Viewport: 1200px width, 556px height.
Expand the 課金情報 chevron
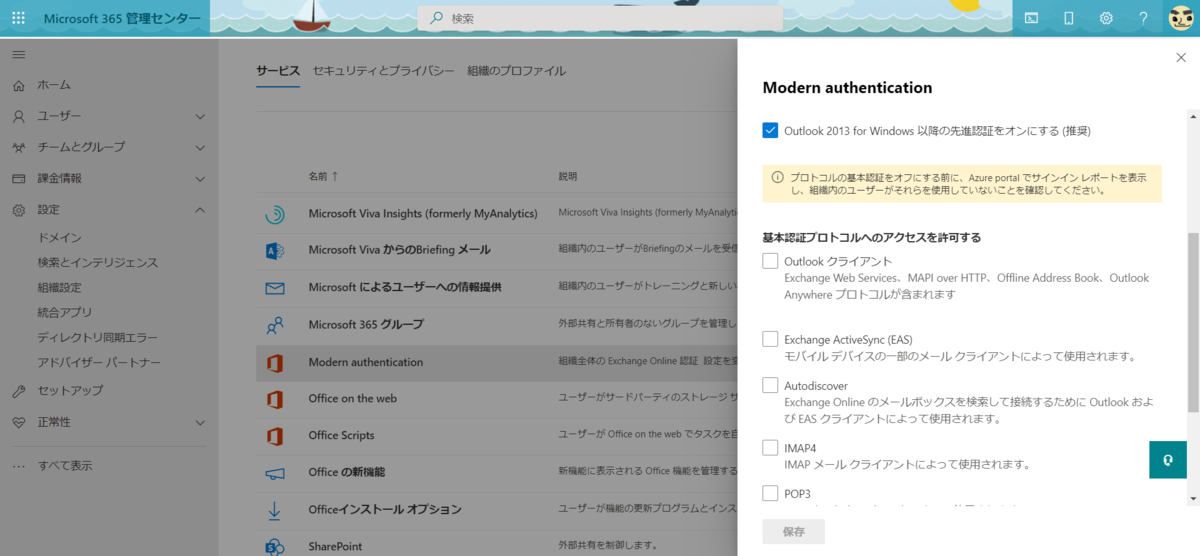[200, 178]
